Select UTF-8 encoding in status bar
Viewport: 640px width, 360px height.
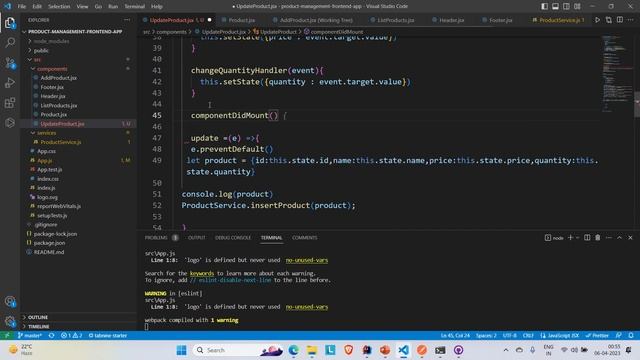click(509, 336)
